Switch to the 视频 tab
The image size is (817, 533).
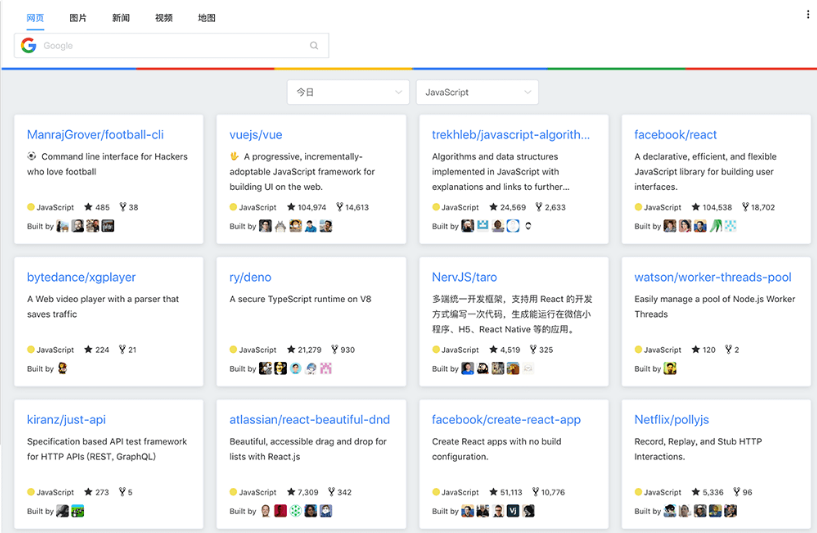164,18
